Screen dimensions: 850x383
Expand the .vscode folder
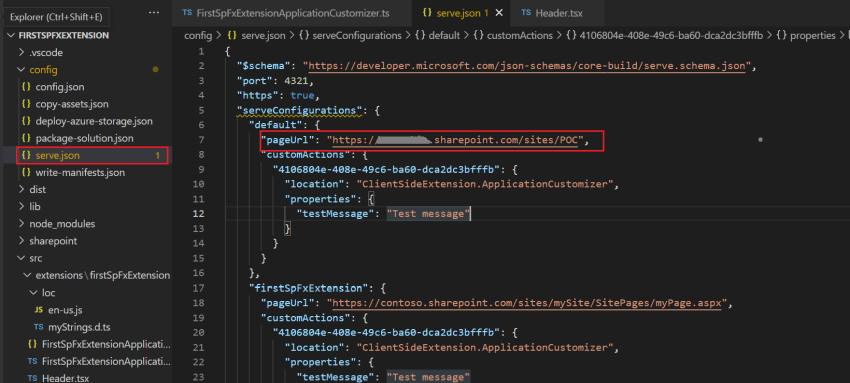coord(47,53)
